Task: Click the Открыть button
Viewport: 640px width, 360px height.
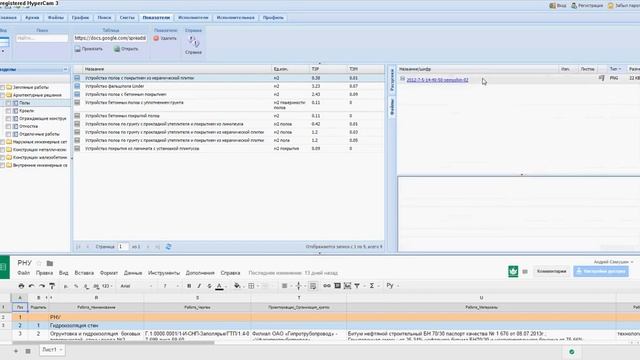Action: pyautogui.click(x=126, y=49)
